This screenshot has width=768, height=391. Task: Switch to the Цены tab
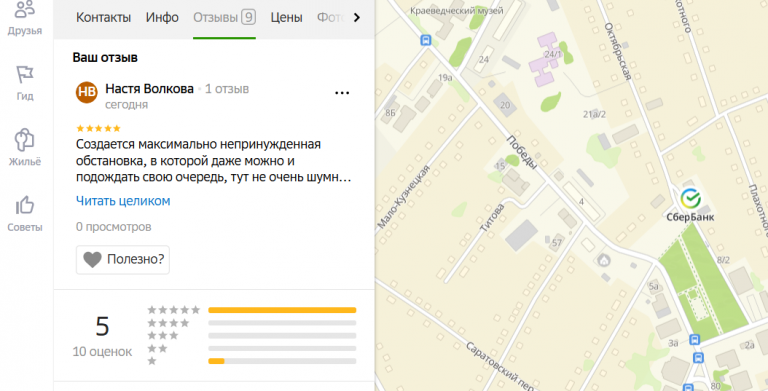pos(287,18)
